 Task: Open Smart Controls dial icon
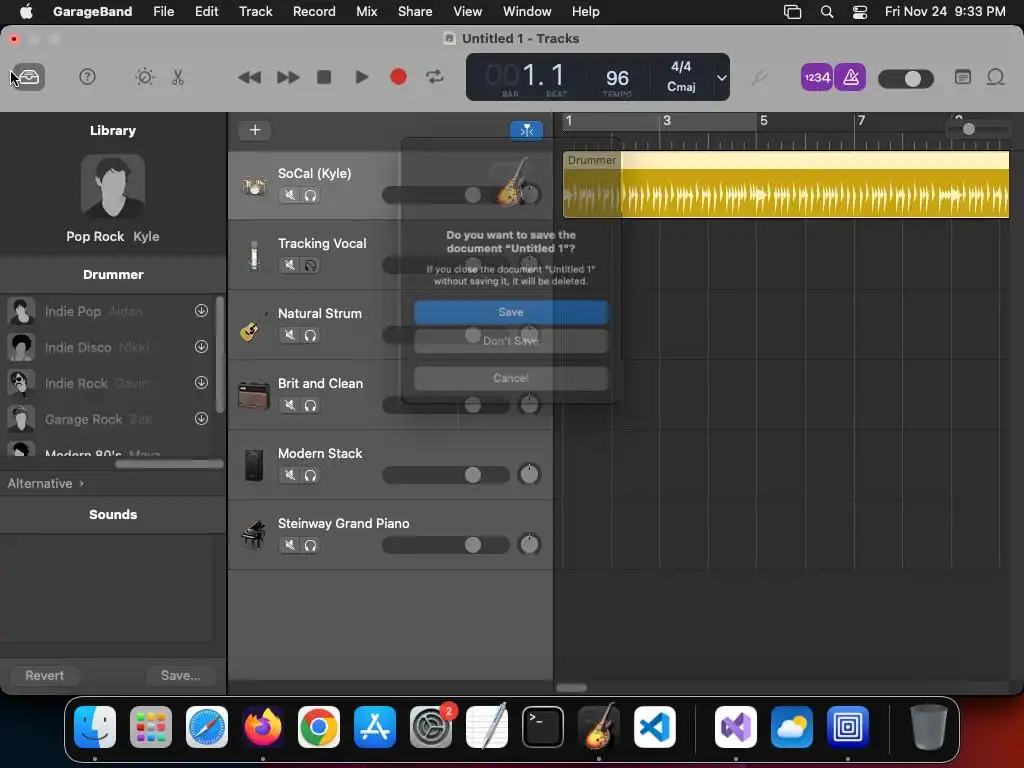coord(144,77)
